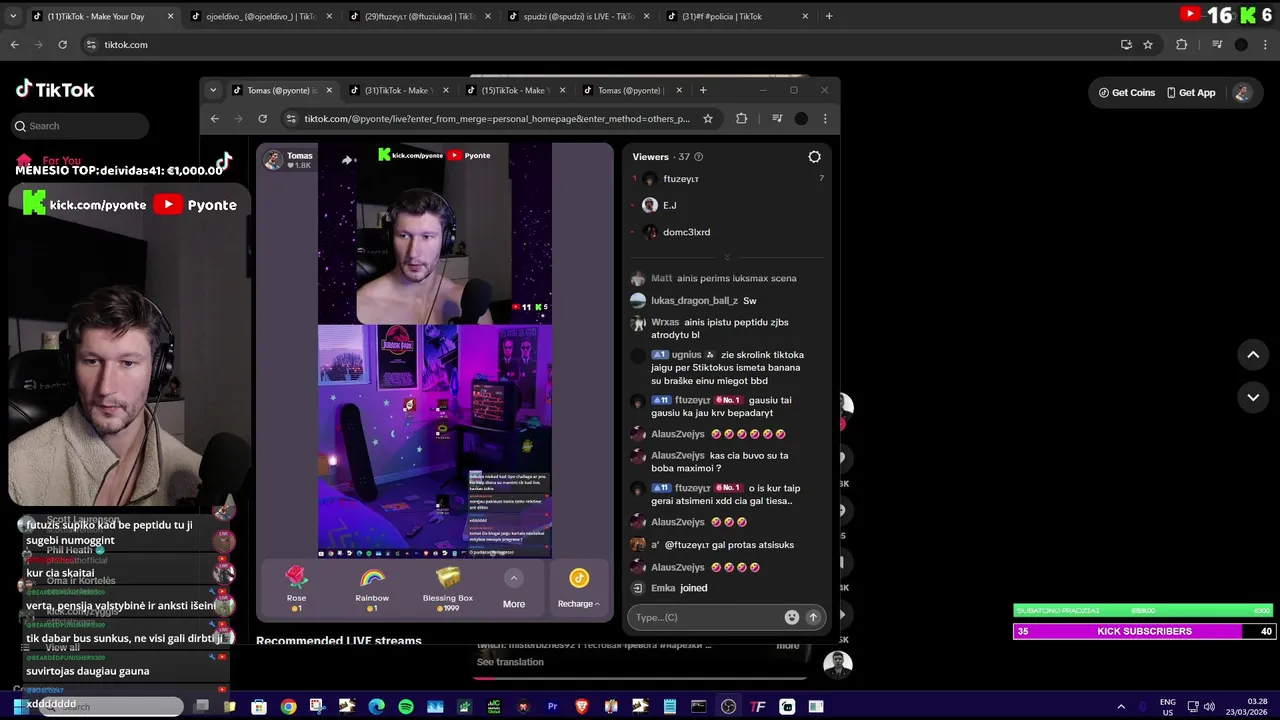The image size is (1280, 720).
Task: Send the Rainbow gift
Action: pos(372,588)
